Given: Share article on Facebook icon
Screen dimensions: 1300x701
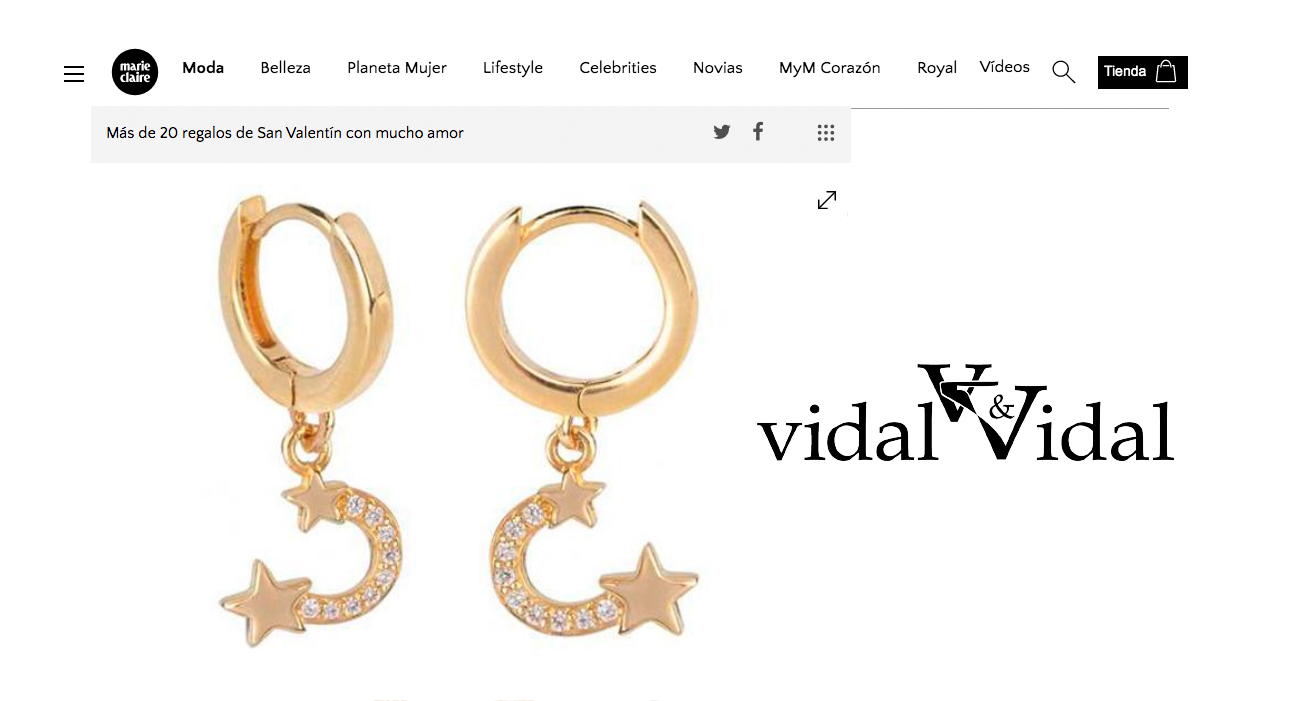Looking at the screenshot, I should 758,131.
